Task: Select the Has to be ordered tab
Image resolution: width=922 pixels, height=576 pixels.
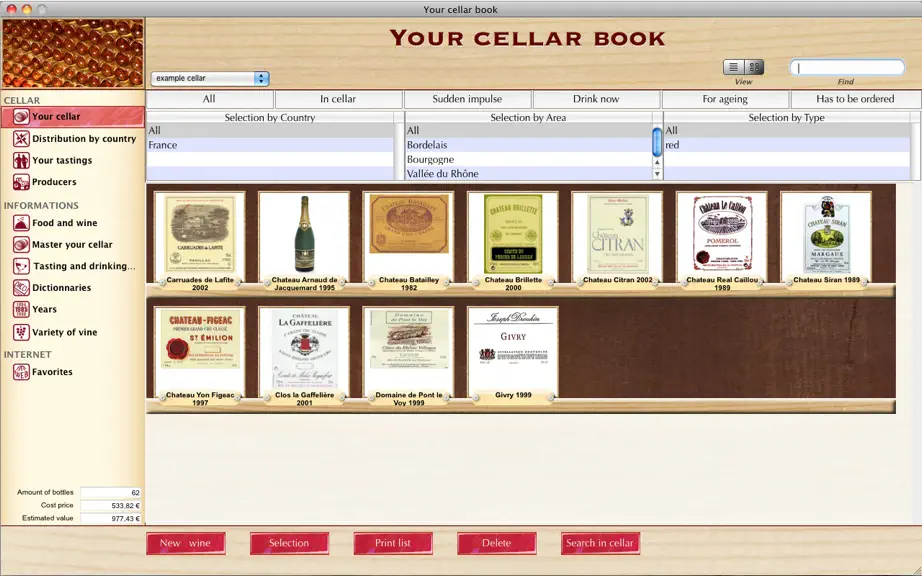Action: tap(855, 99)
